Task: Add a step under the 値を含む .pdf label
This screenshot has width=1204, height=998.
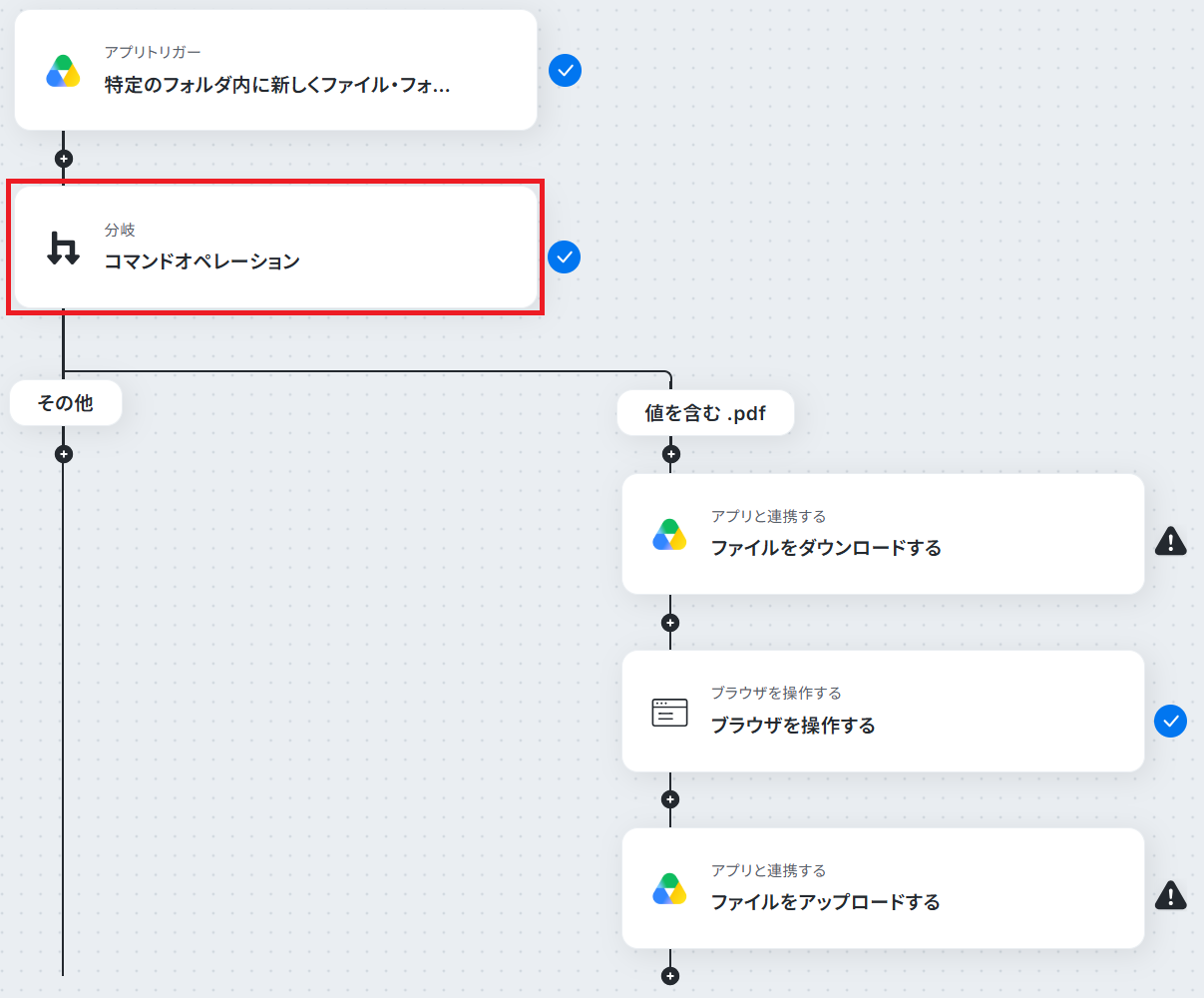Action: tap(670, 454)
